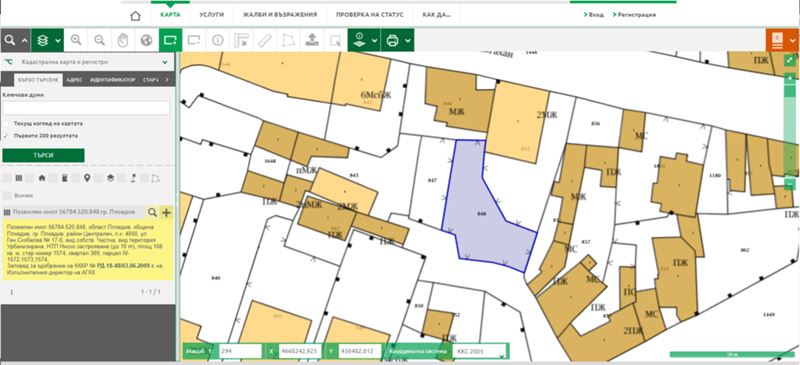
Task: Open the home page icon
Action: 135,15
